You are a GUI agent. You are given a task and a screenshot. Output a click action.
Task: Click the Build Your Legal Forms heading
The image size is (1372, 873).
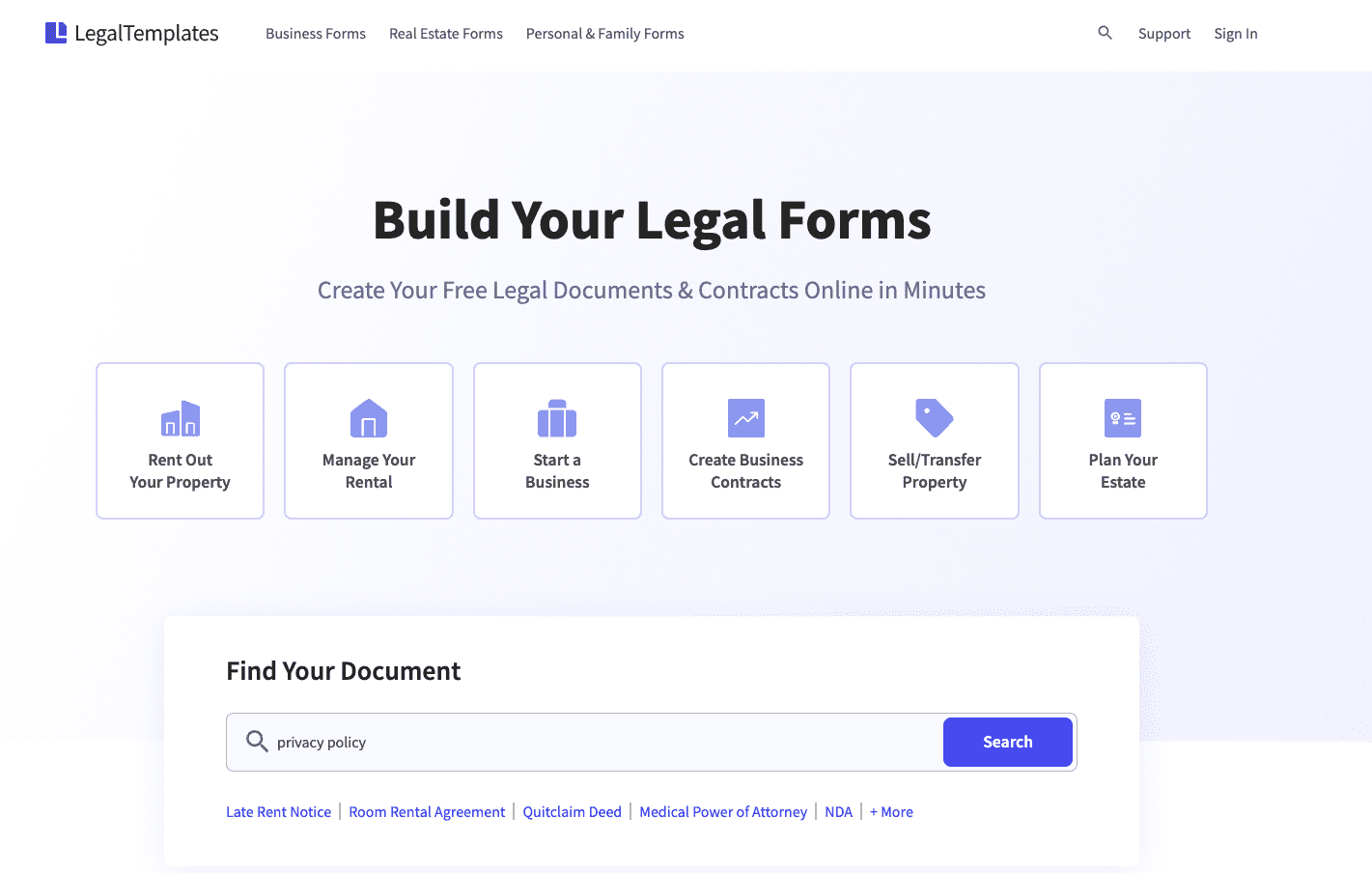click(652, 220)
